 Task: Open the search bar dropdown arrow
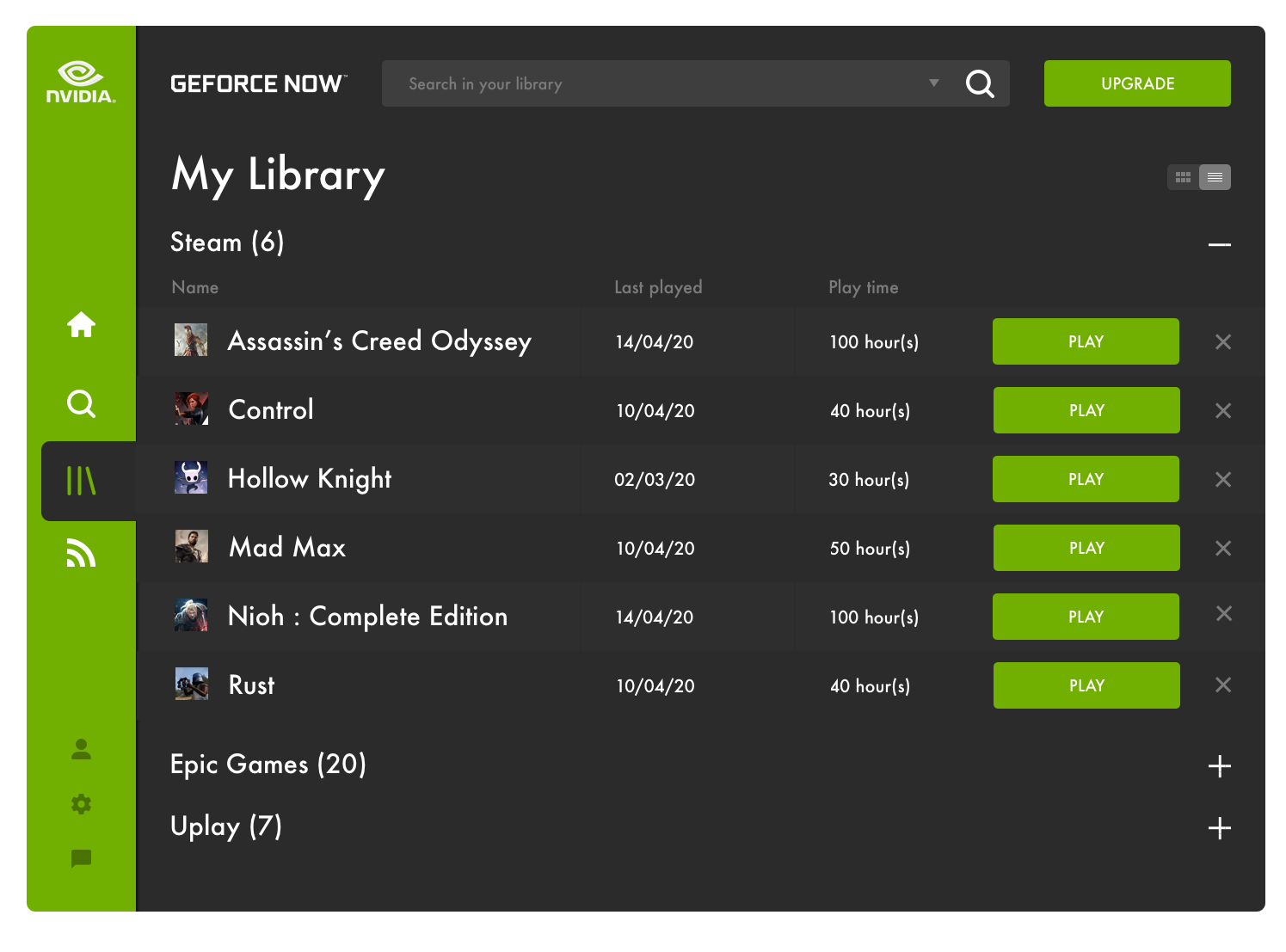point(934,83)
